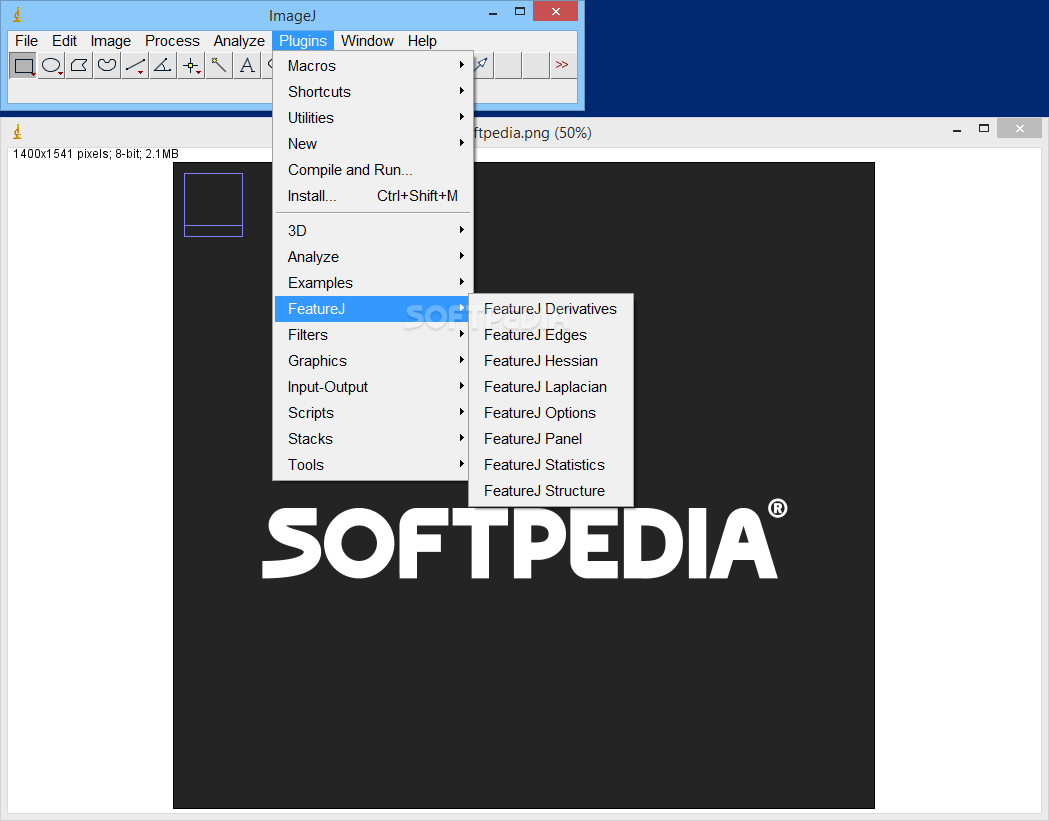Open FeatureJ Options
The width and height of the screenshot is (1049, 821).
(551, 414)
